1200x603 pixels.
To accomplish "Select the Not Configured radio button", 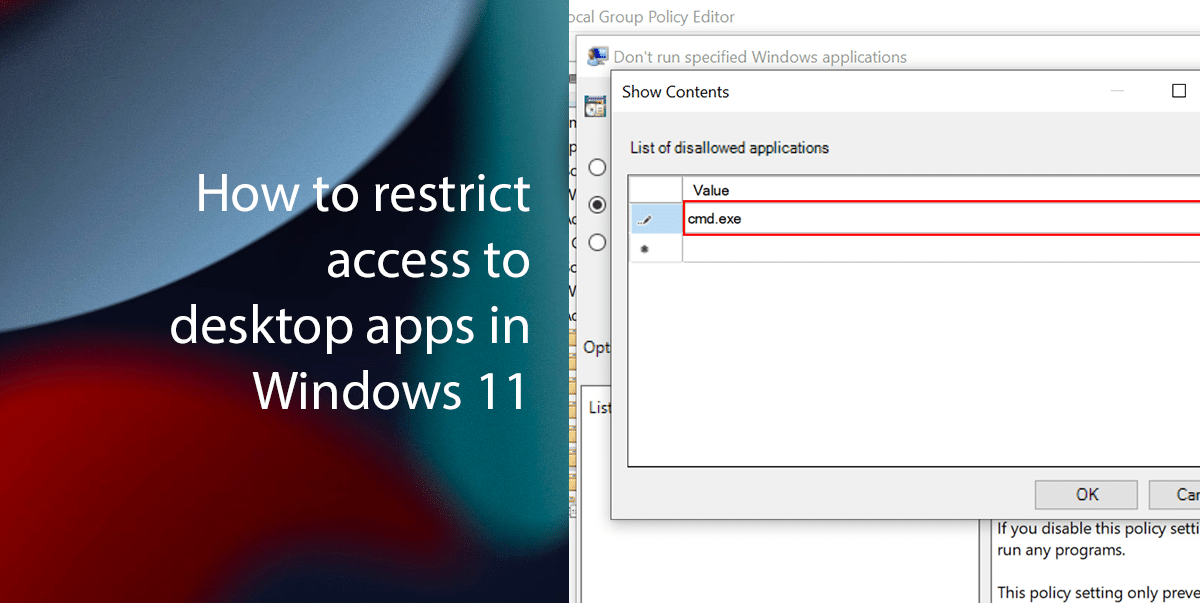I will tap(597, 166).
